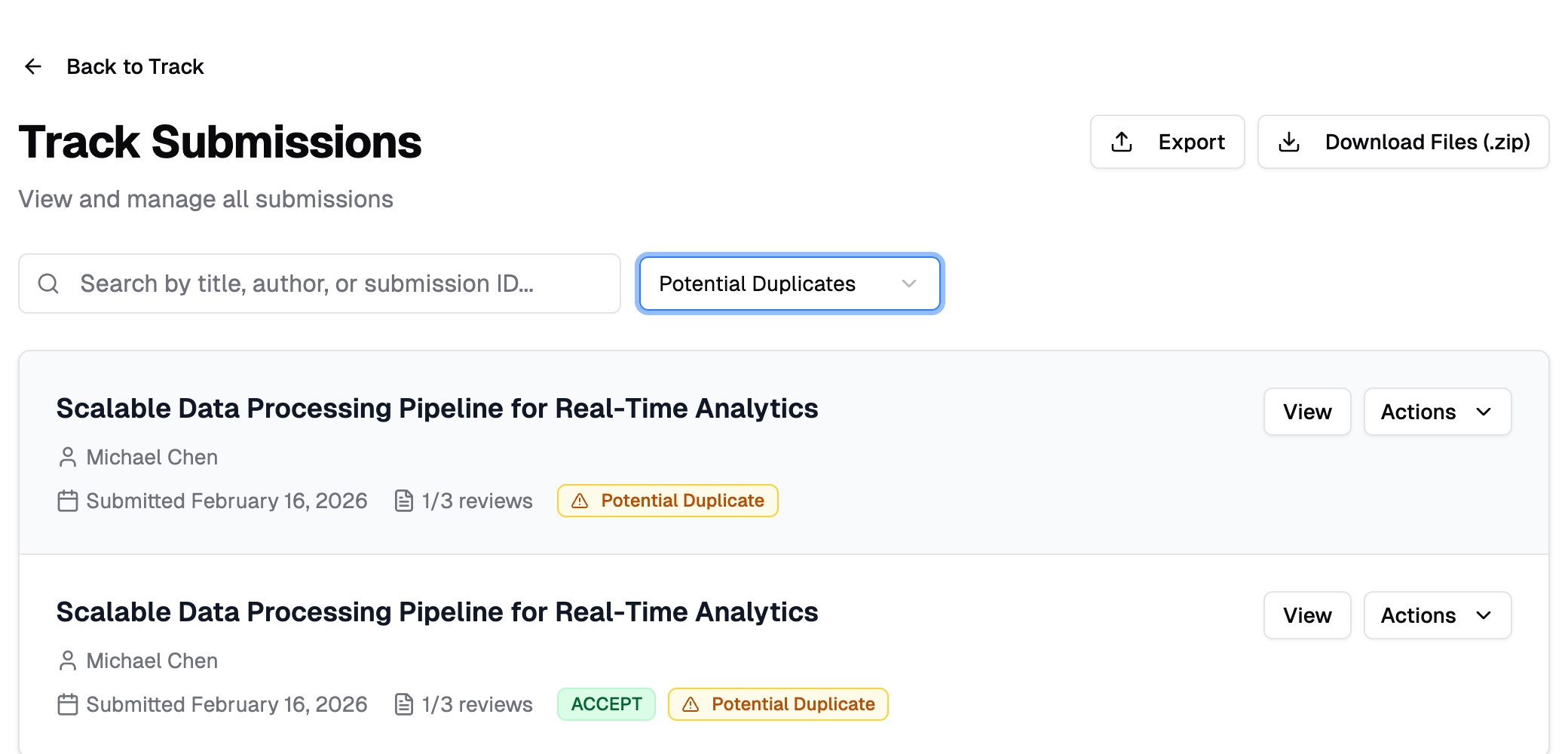Click calendar icon on first submission
Screen dimensions: 1568x754
68,501
